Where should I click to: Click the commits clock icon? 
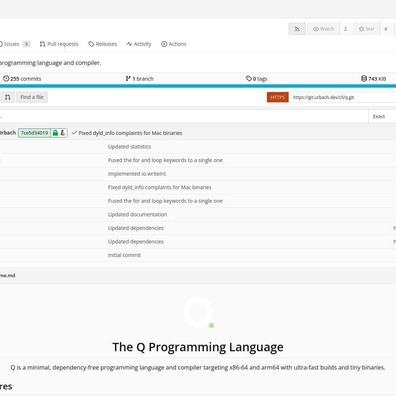(x=6, y=79)
